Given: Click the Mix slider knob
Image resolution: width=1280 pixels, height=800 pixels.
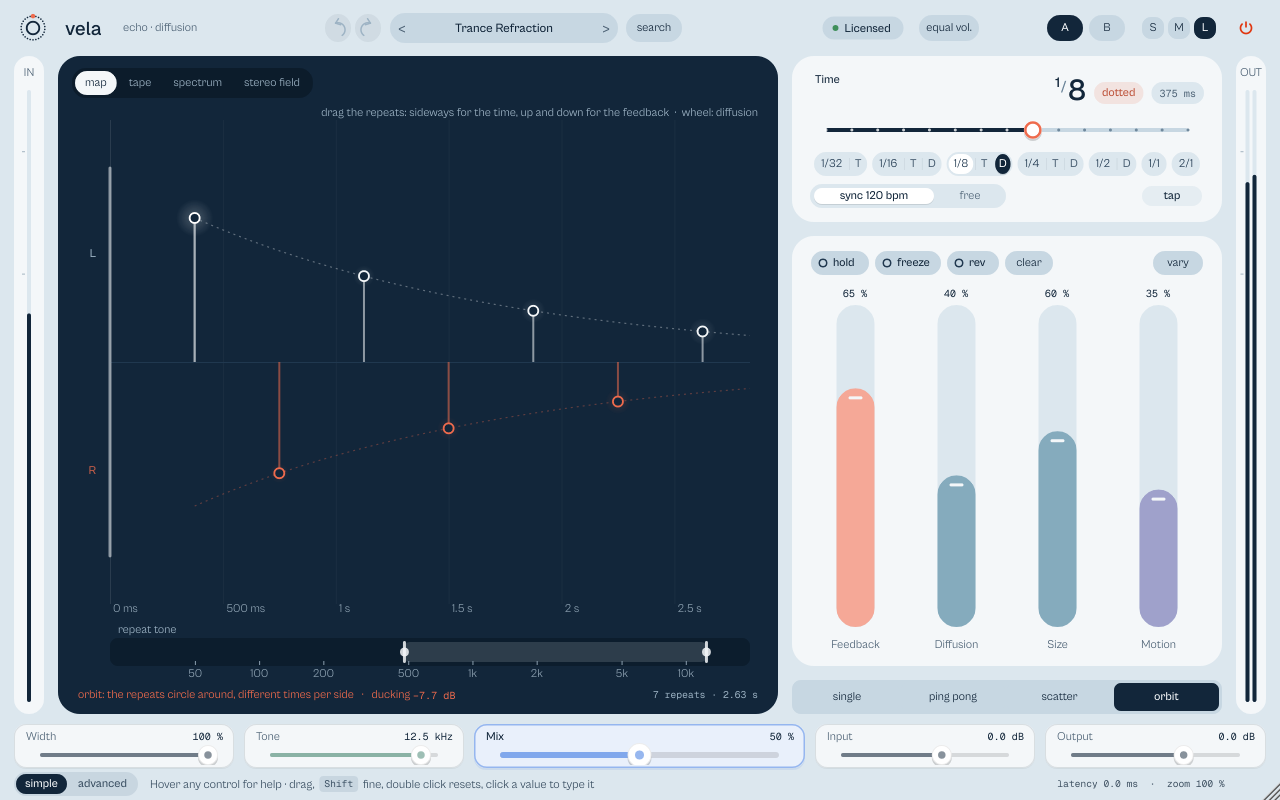Looking at the screenshot, I should pos(639,755).
